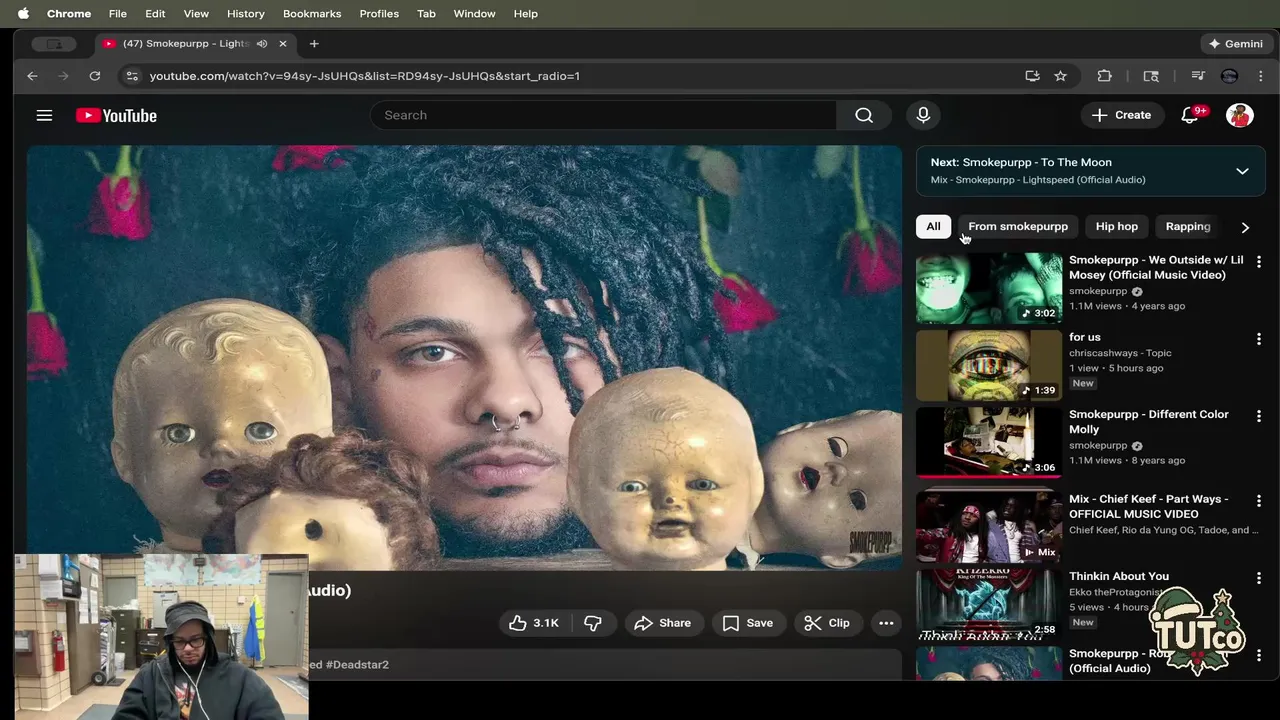Screen dimensions: 1280x720
Task: Open Chief Keef Part Ways mix thumbnail
Action: click(989, 525)
